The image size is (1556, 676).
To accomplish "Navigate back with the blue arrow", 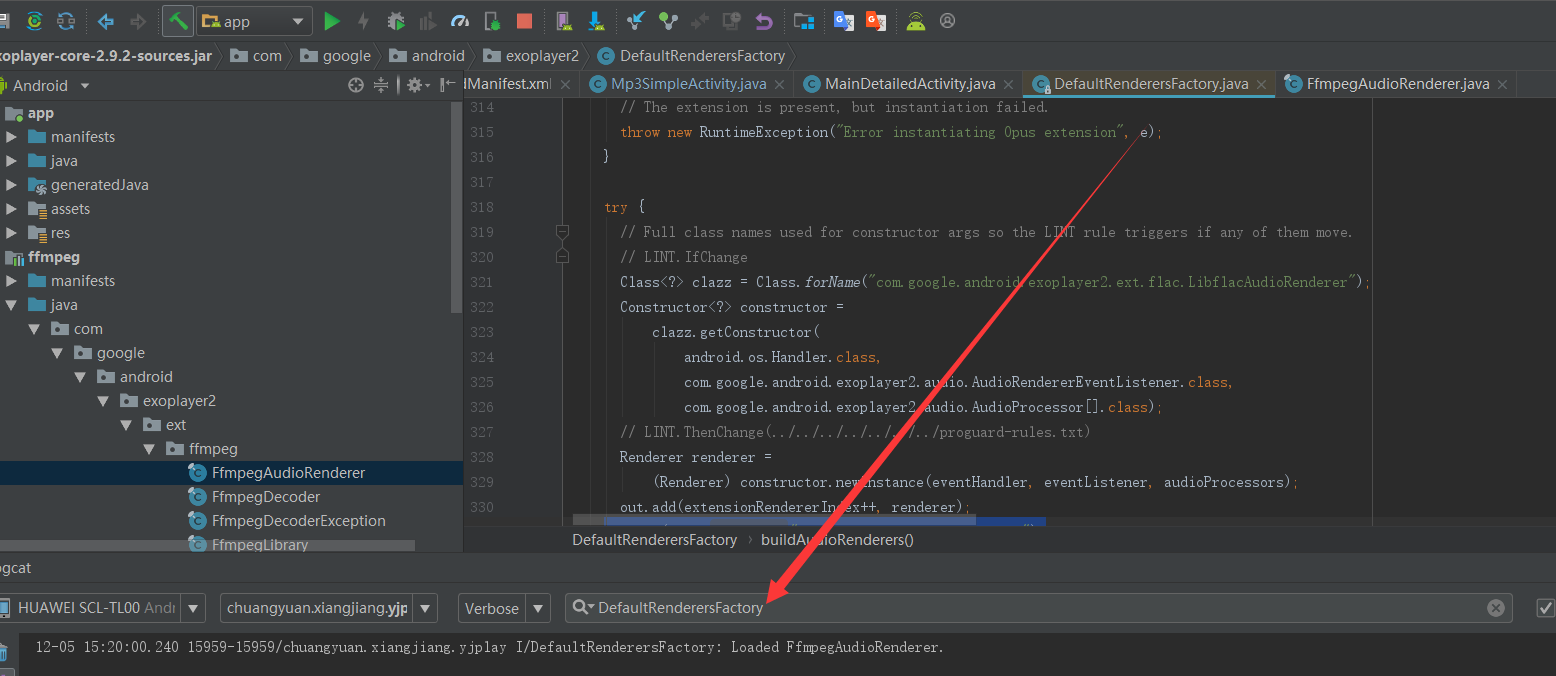I will [106, 21].
